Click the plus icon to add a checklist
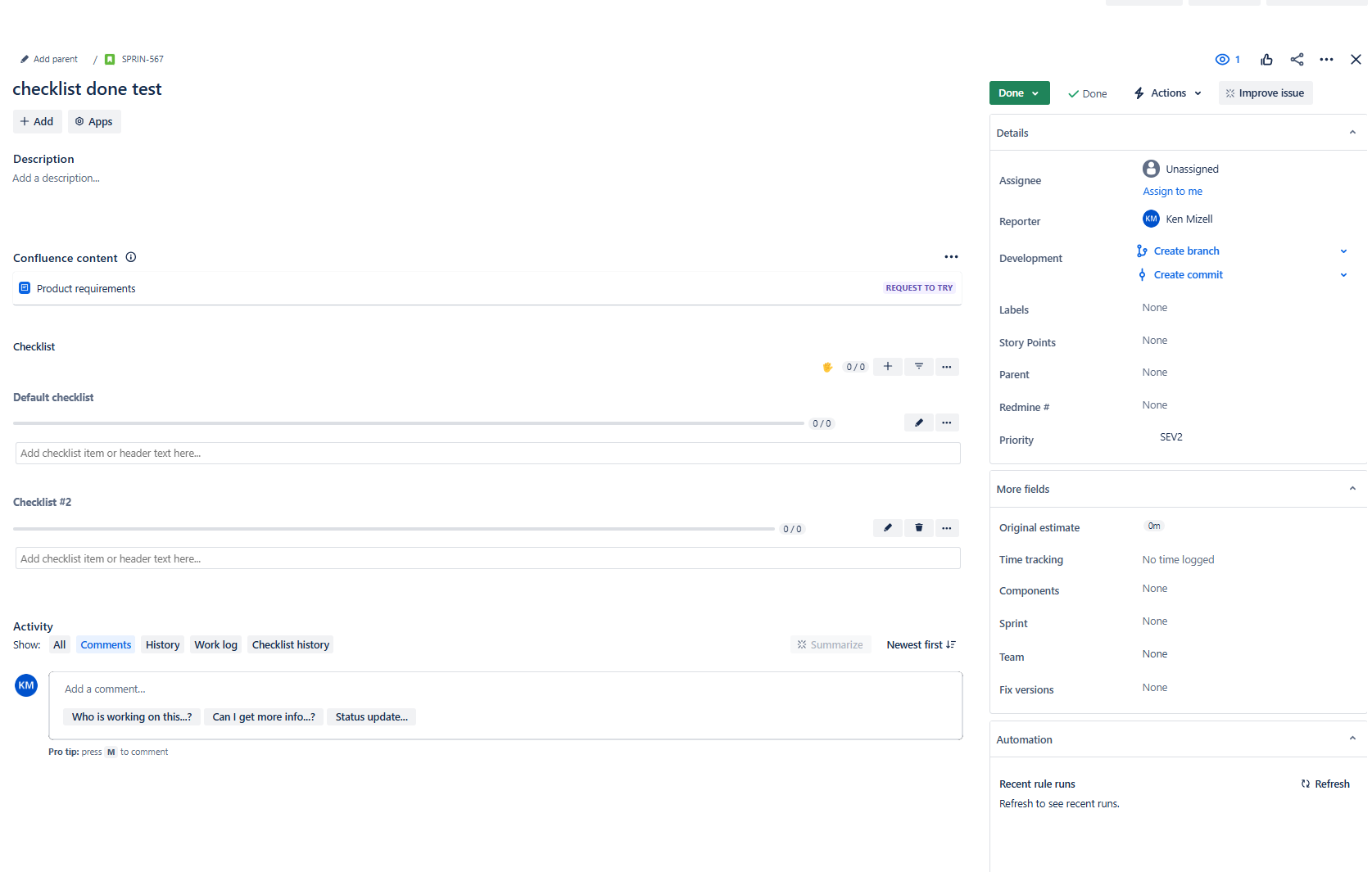 (x=887, y=366)
